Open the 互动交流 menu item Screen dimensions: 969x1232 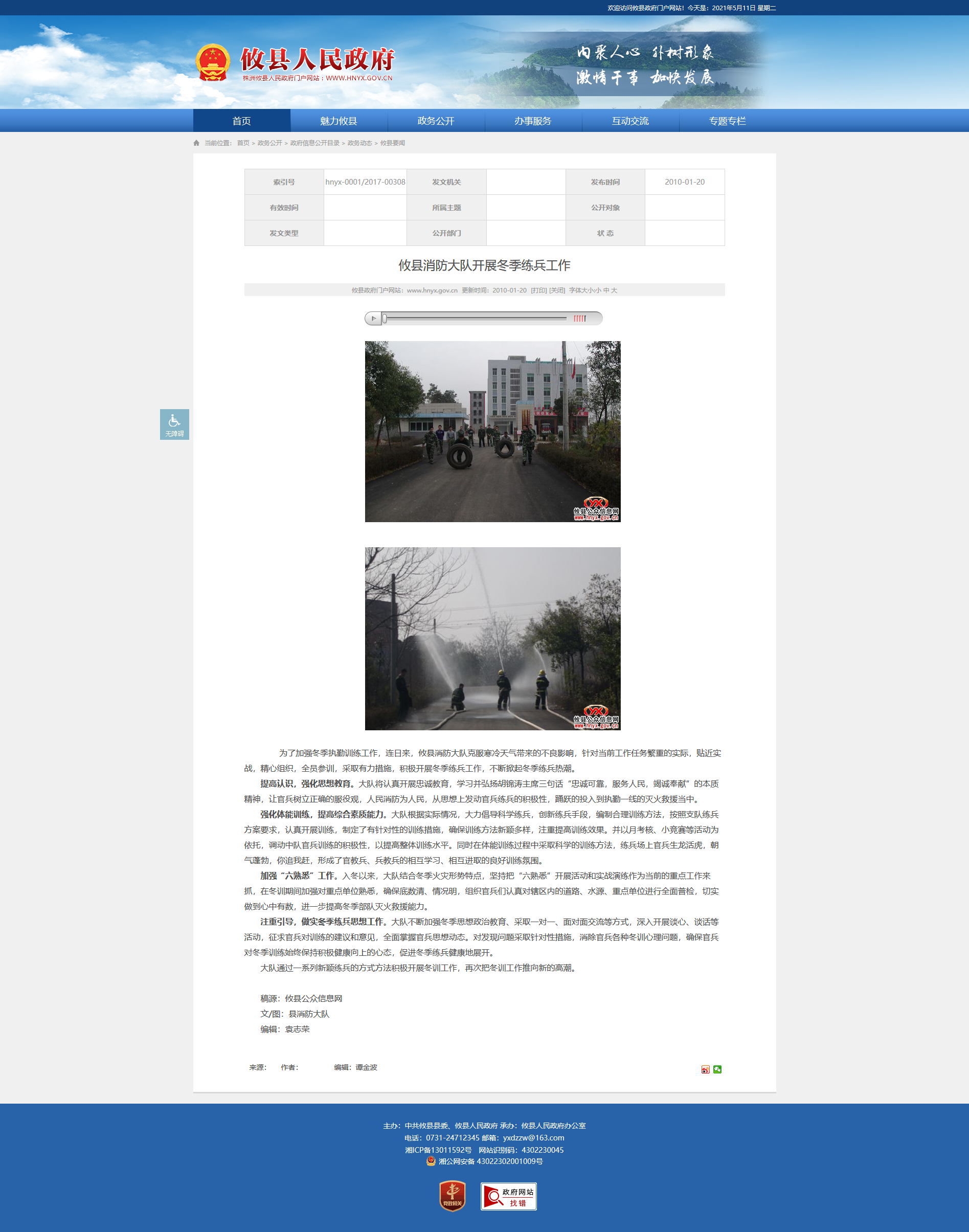(630, 121)
